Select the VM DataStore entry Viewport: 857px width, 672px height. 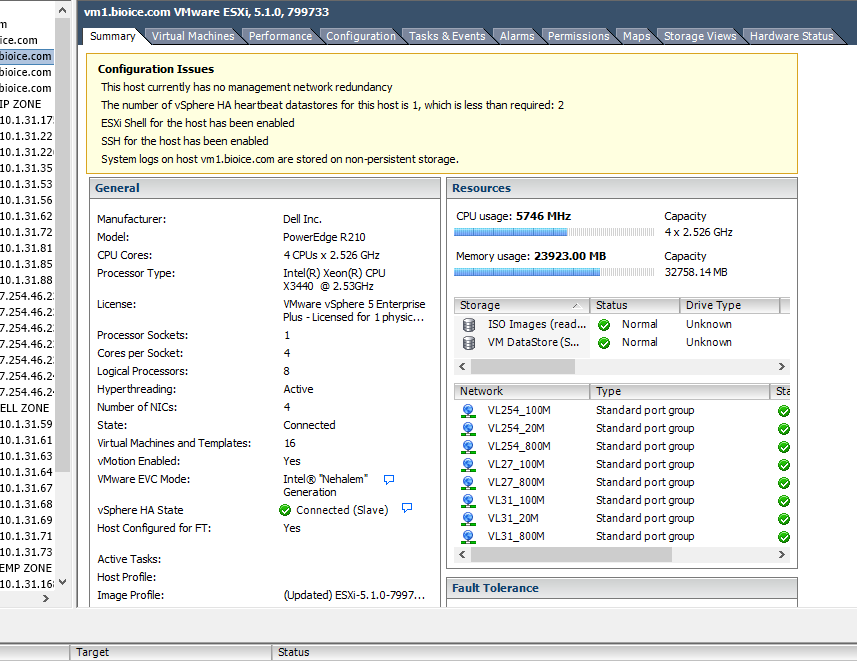[x=534, y=342]
